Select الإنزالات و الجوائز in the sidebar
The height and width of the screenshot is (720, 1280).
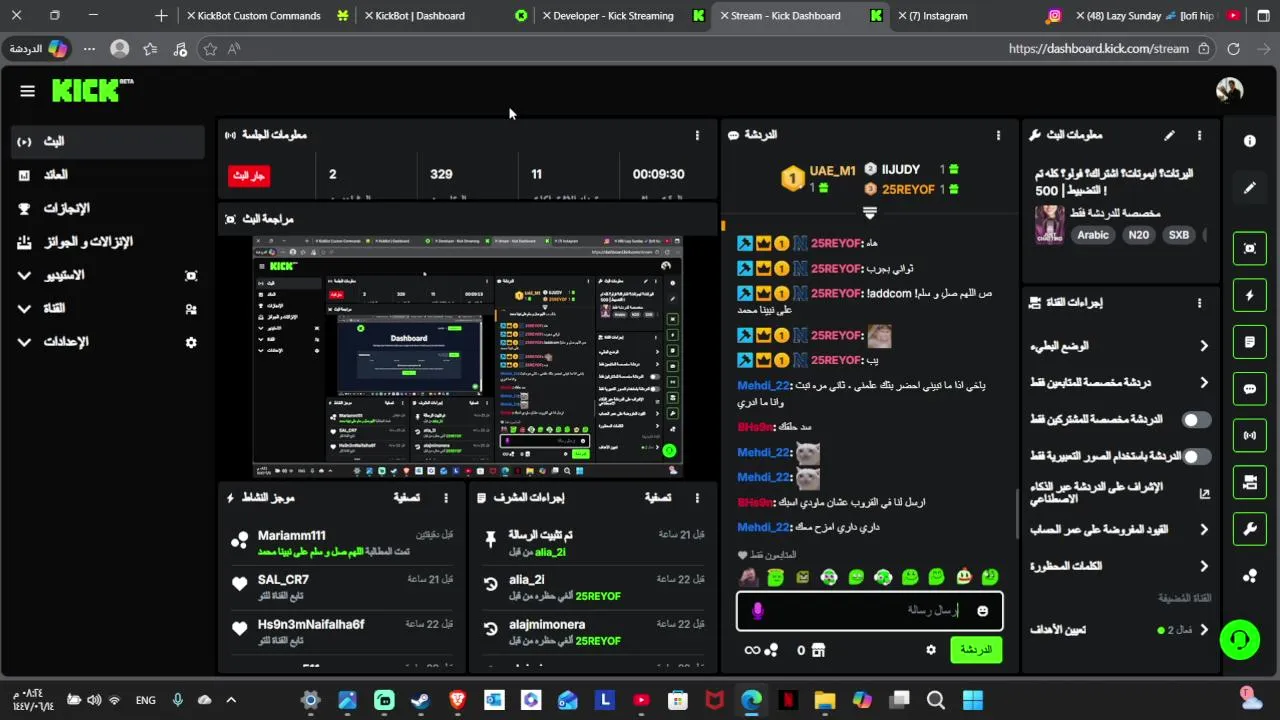107,242
